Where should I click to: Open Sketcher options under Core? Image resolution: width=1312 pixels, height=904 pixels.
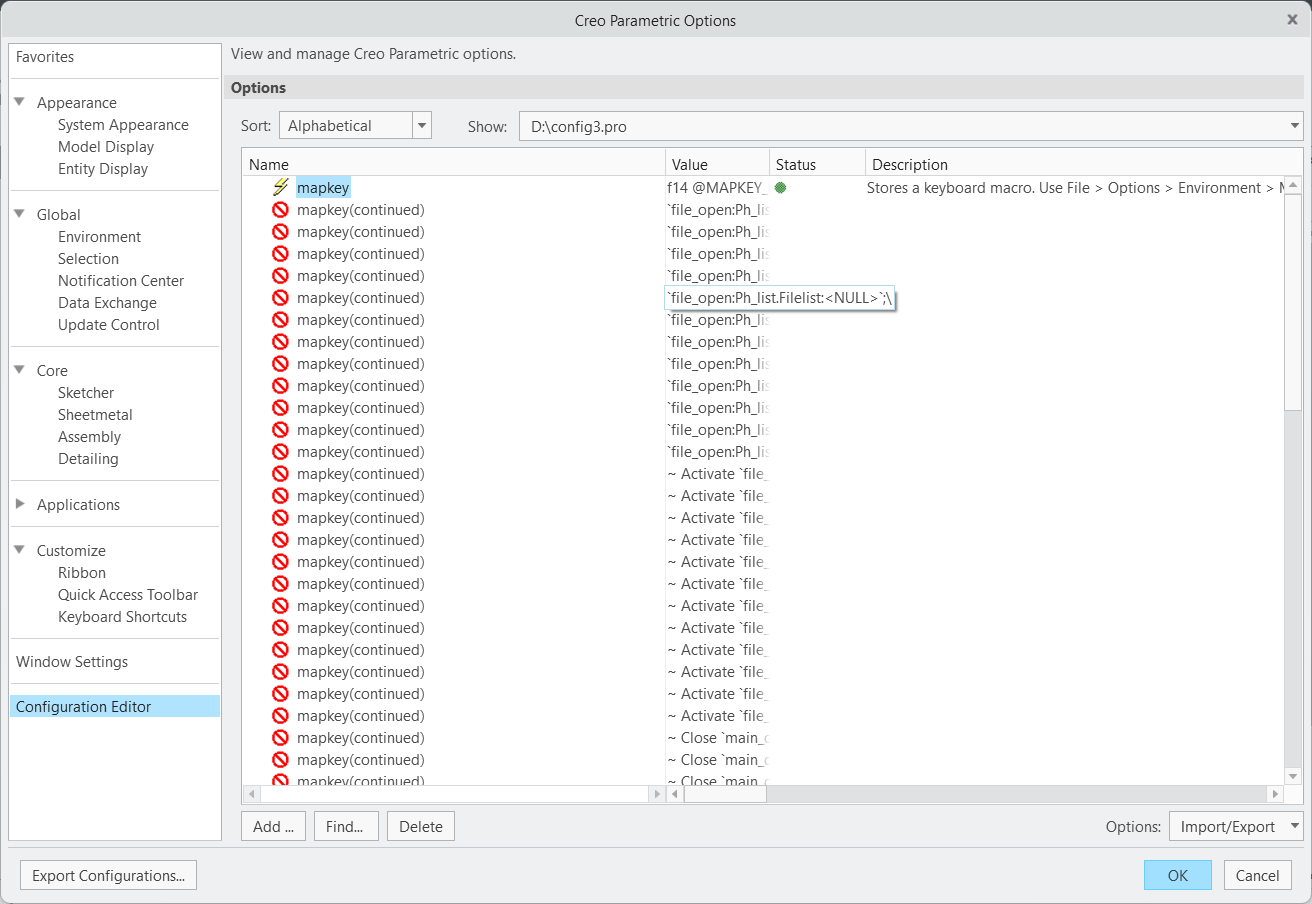[x=85, y=392]
